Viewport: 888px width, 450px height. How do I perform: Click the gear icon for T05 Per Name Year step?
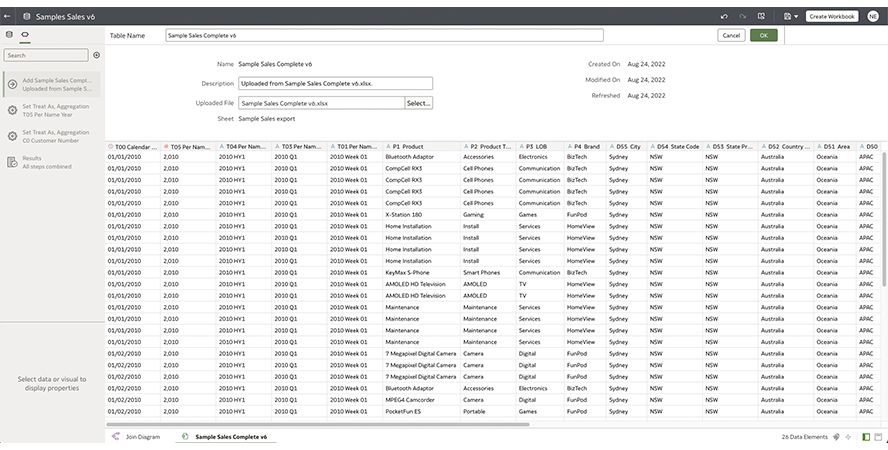12,110
